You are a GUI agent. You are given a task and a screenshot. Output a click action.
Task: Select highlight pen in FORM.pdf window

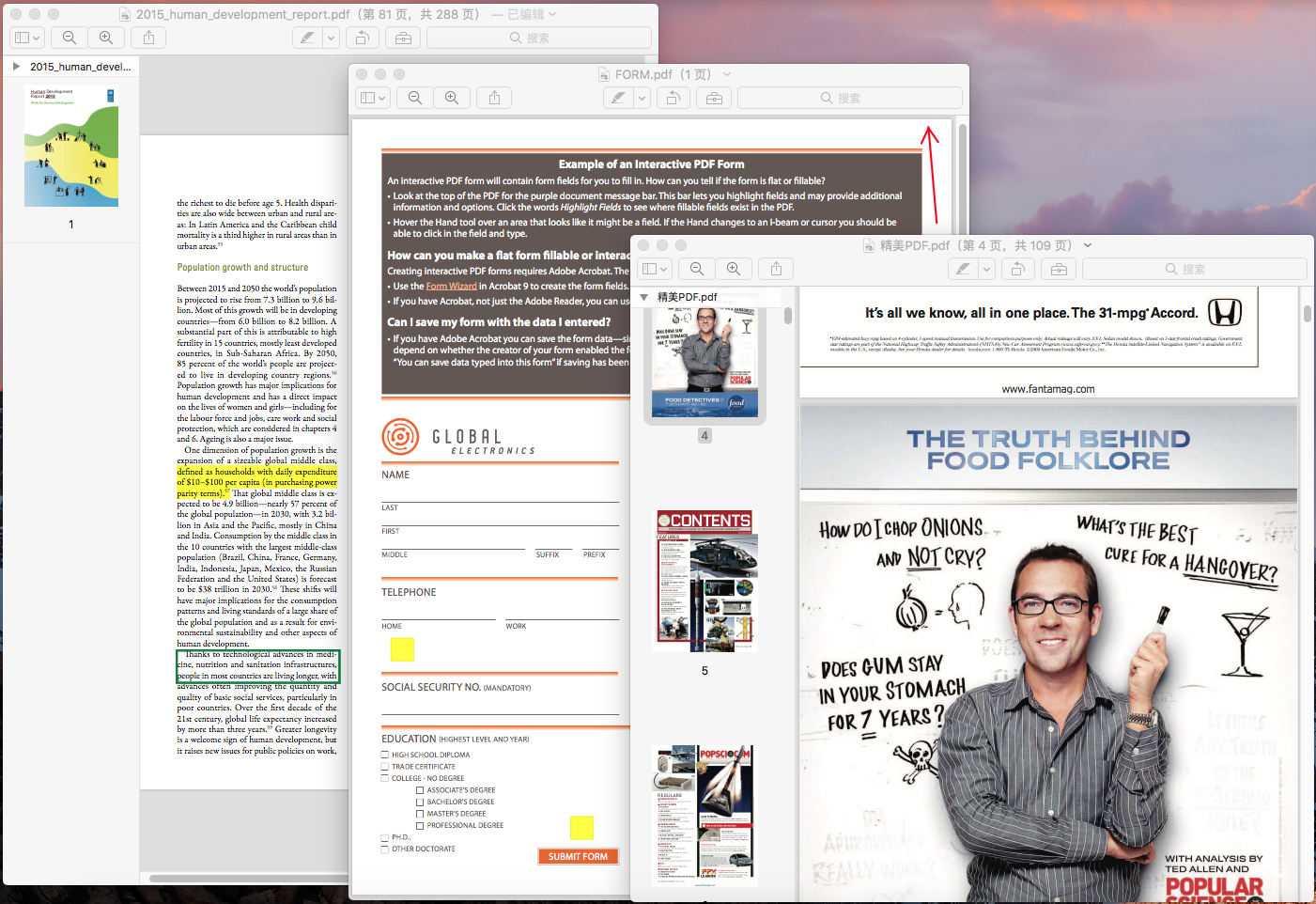click(x=618, y=98)
